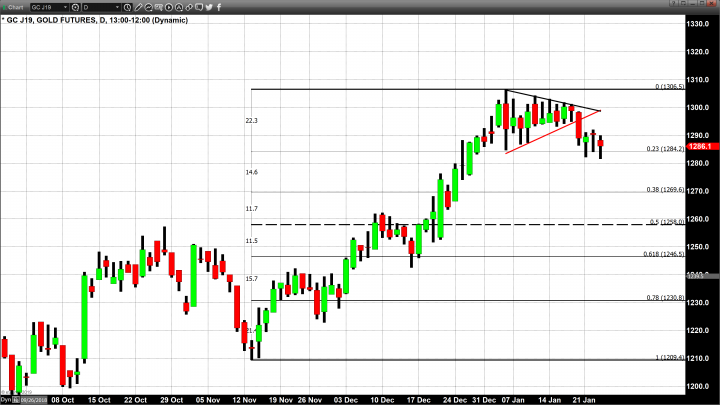Open the GC J19 symbol dropdown
This screenshot has height=405, width=720.
50,7
